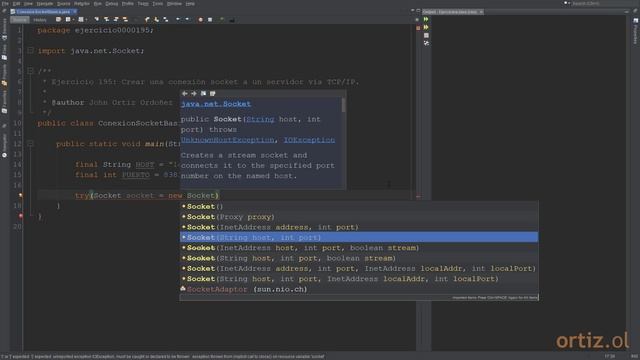Screen dimensions: 640x360
Task: Switch the editor to History view
Action: [x=40, y=20]
